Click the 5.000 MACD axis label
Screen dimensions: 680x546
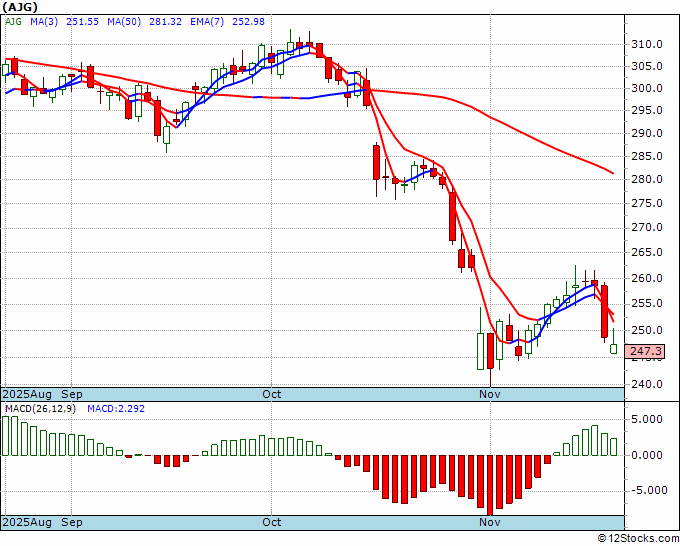pyautogui.click(x=646, y=419)
